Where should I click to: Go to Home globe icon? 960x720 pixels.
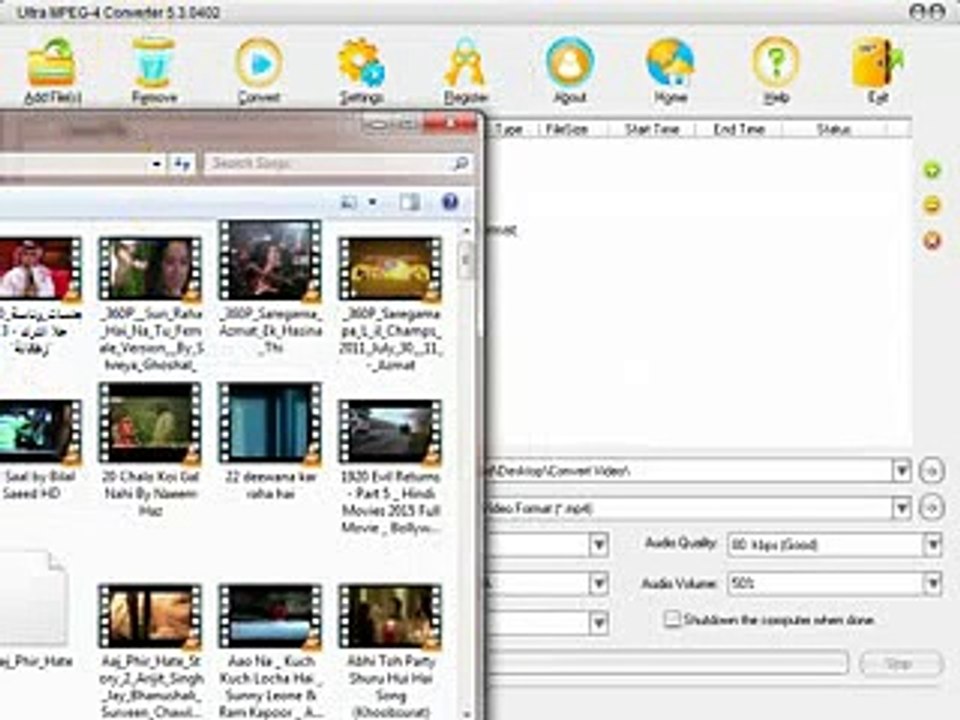pyautogui.click(x=670, y=62)
